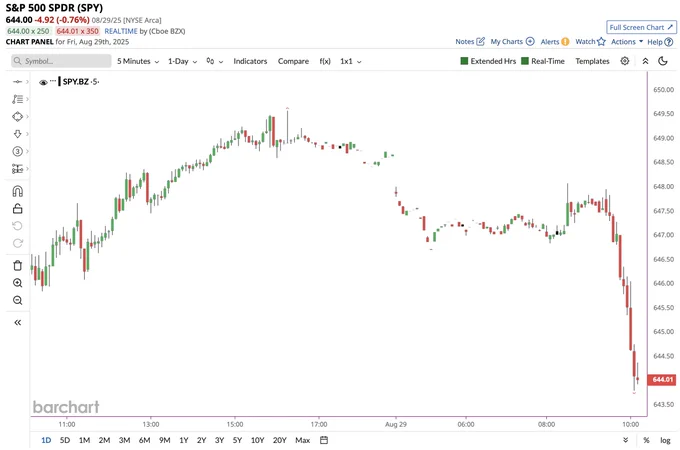This screenshot has height=450, width=680.
Task: Open the Templates menu
Action: click(592, 61)
